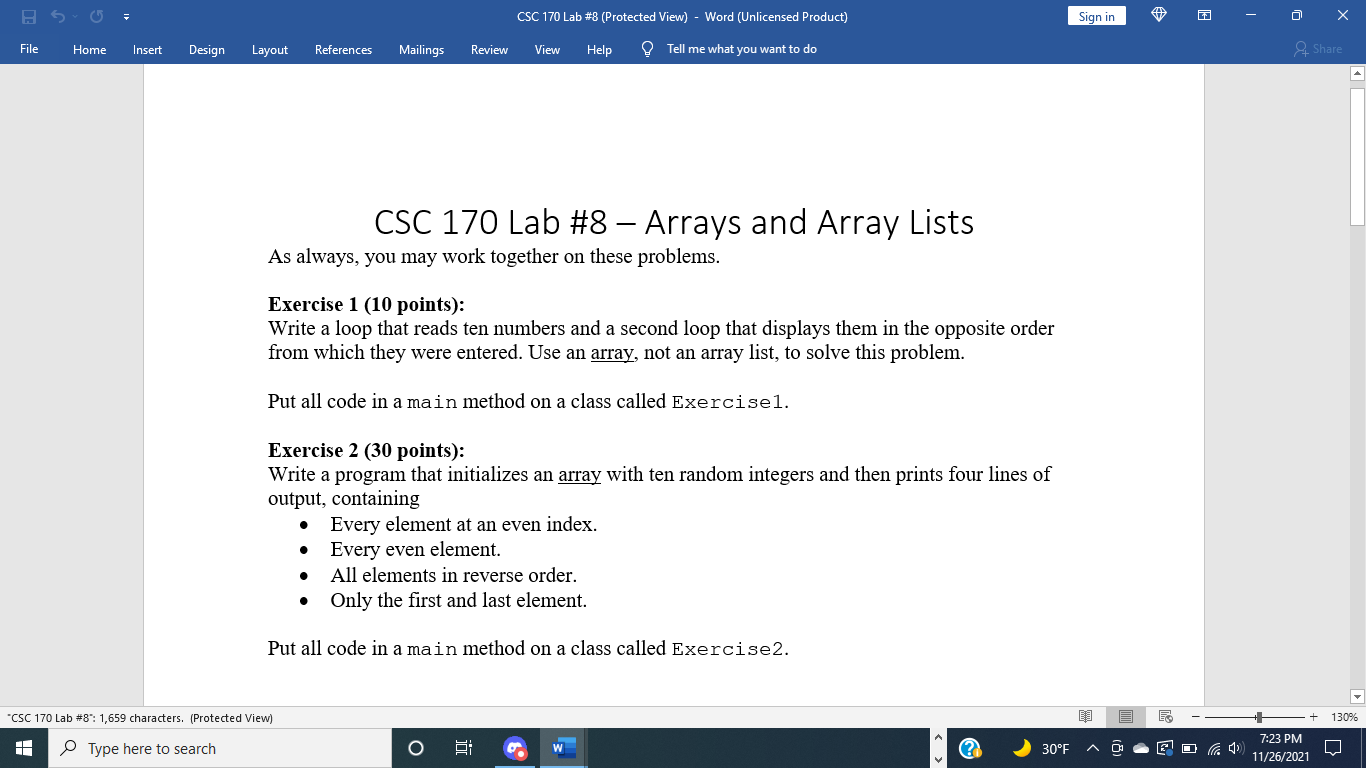The width and height of the screenshot is (1366, 768).
Task: Open the OneDrive icon in system tray
Action: (1140, 748)
